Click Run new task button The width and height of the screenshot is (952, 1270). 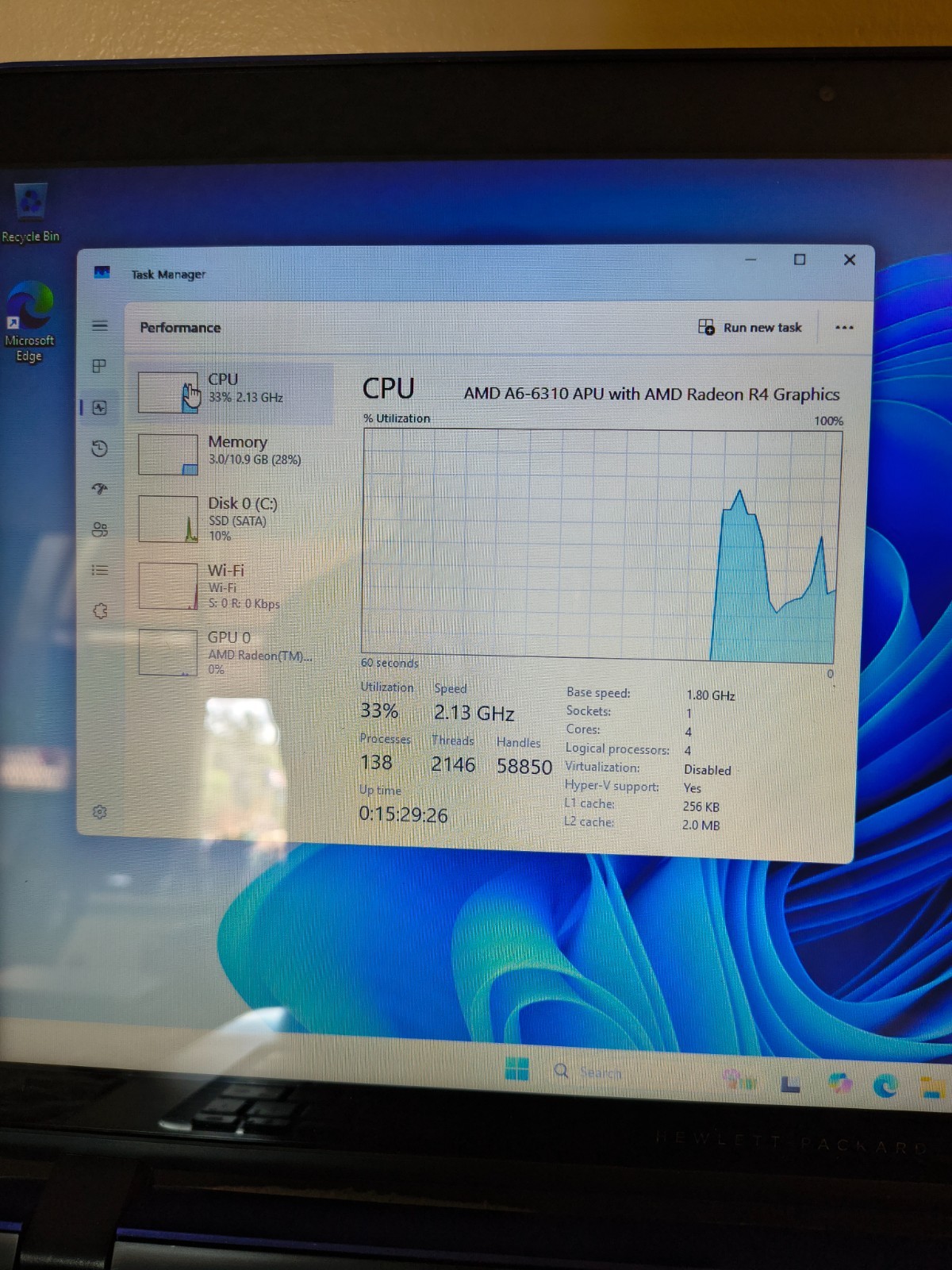(750, 327)
